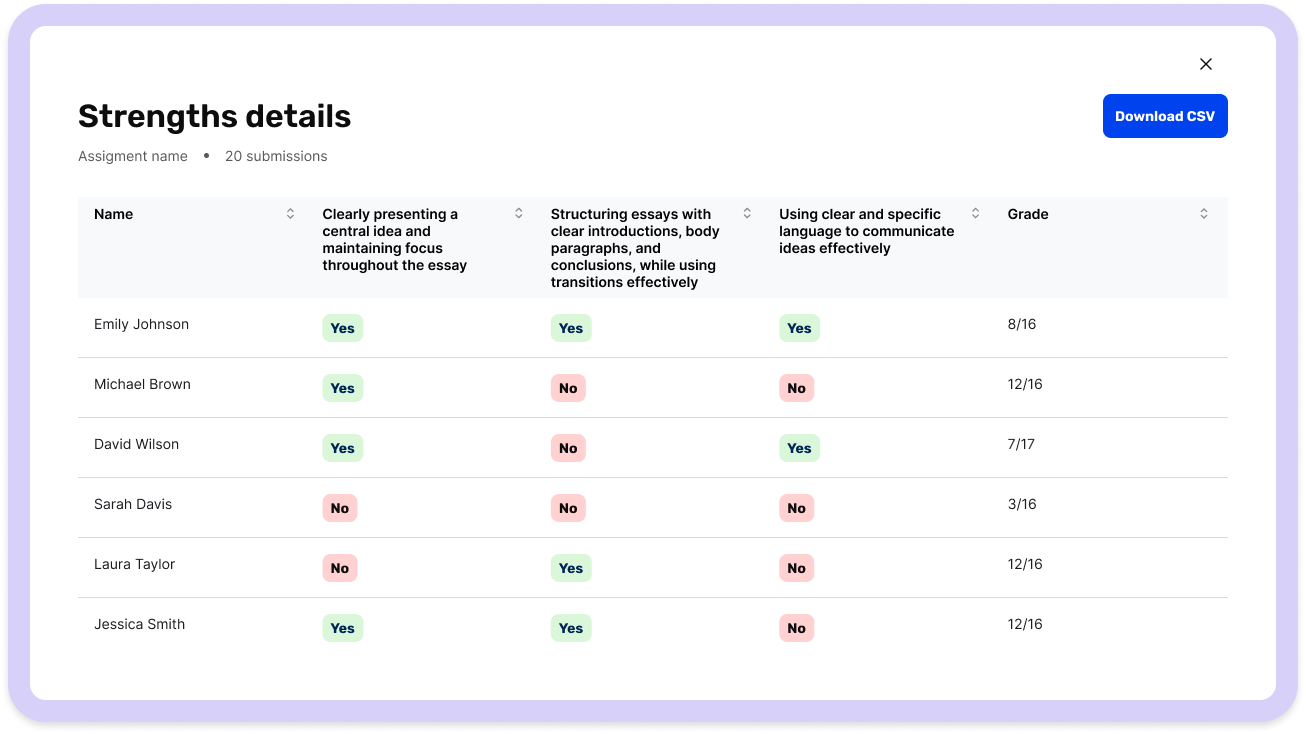Sort by clear language column icon

click(975, 214)
